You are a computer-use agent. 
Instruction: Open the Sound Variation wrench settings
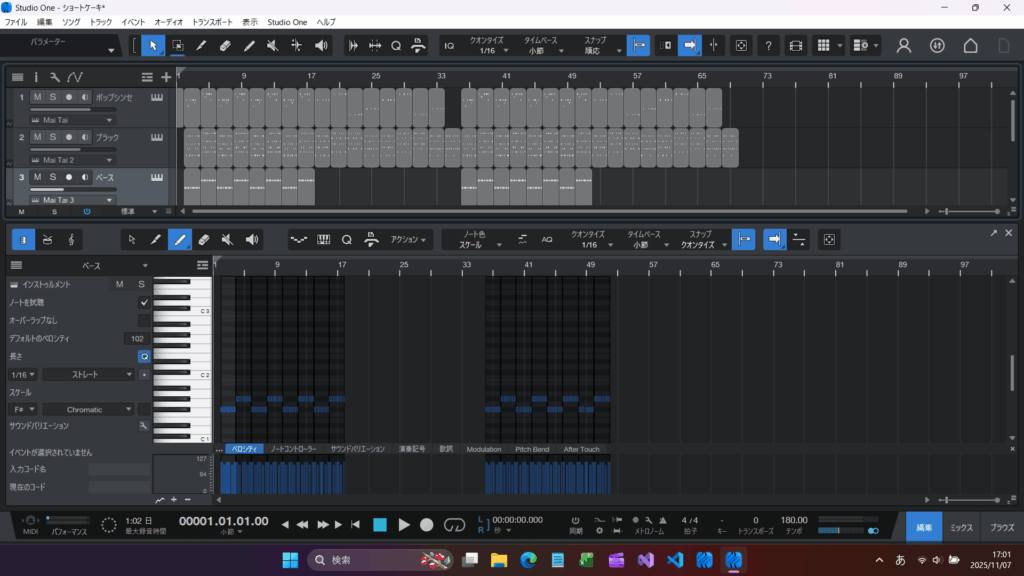click(x=143, y=426)
